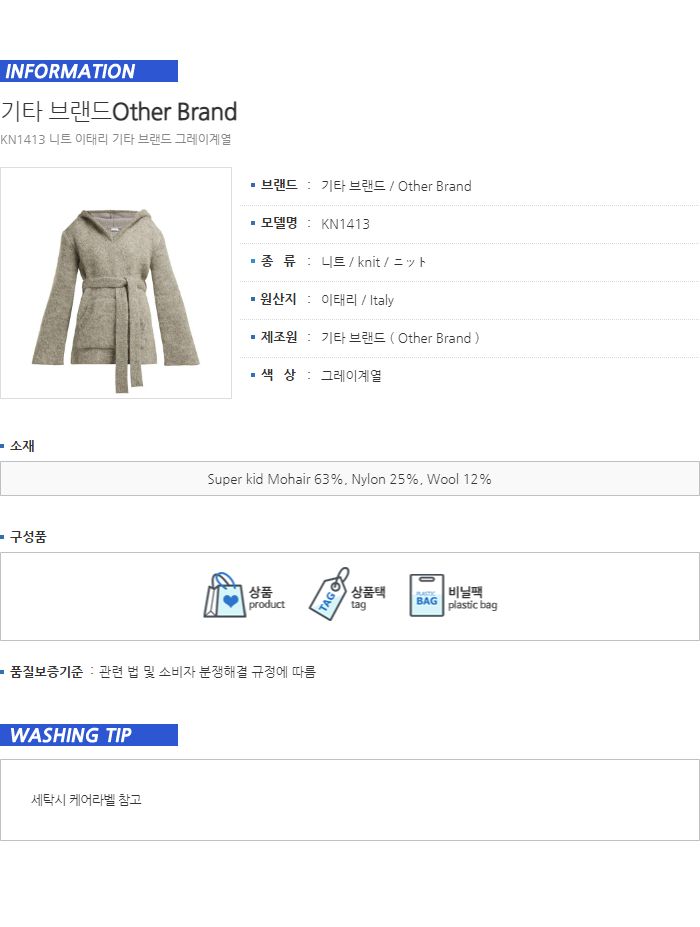
Task: Click the care label washing instruction text
Action: pyautogui.click(x=86, y=800)
